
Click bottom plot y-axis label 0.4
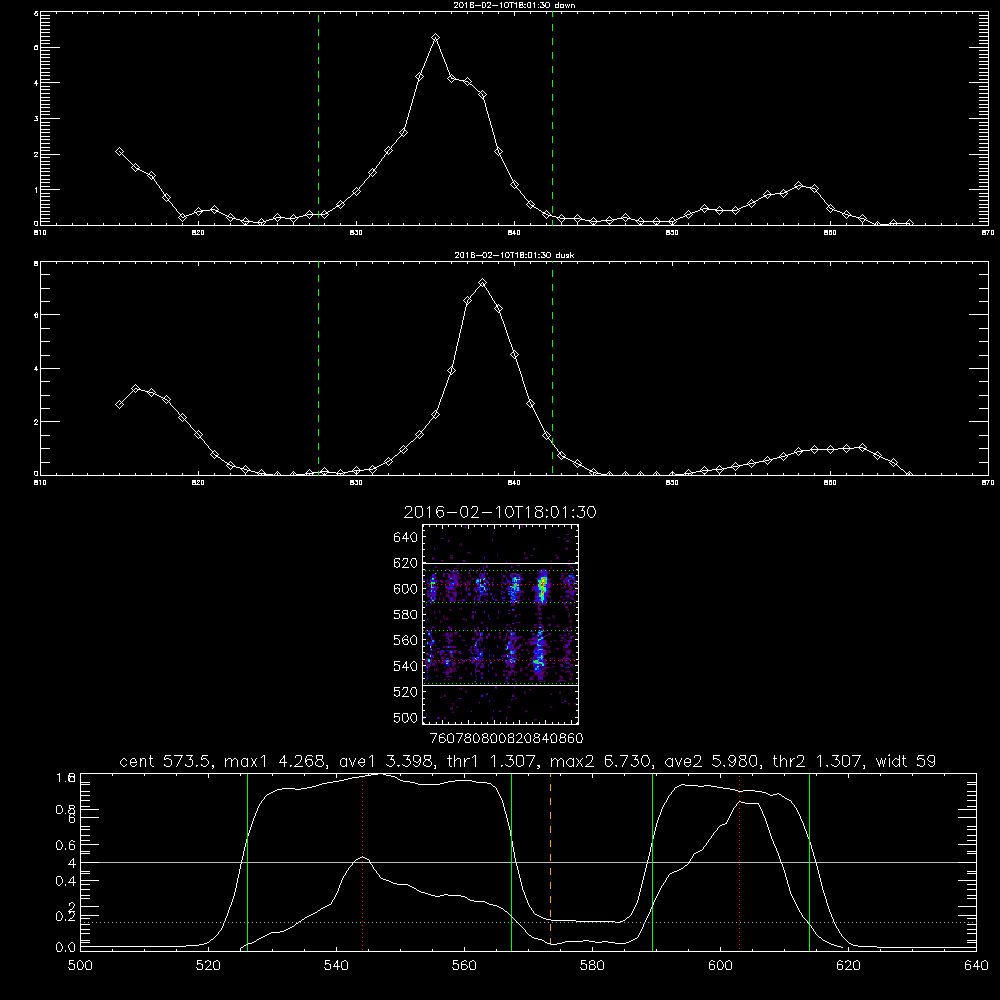pos(66,881)
